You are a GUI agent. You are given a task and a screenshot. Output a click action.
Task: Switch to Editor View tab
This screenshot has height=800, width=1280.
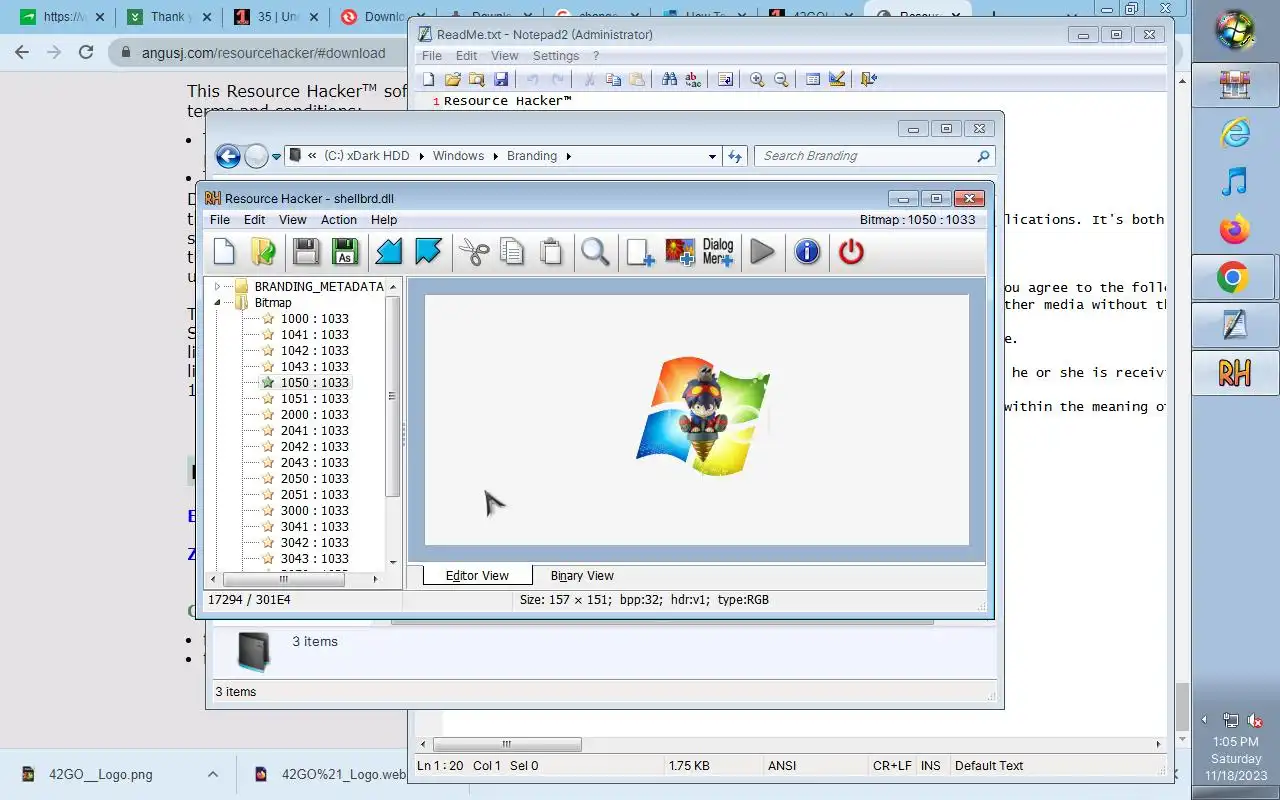[x=477, y=575]
